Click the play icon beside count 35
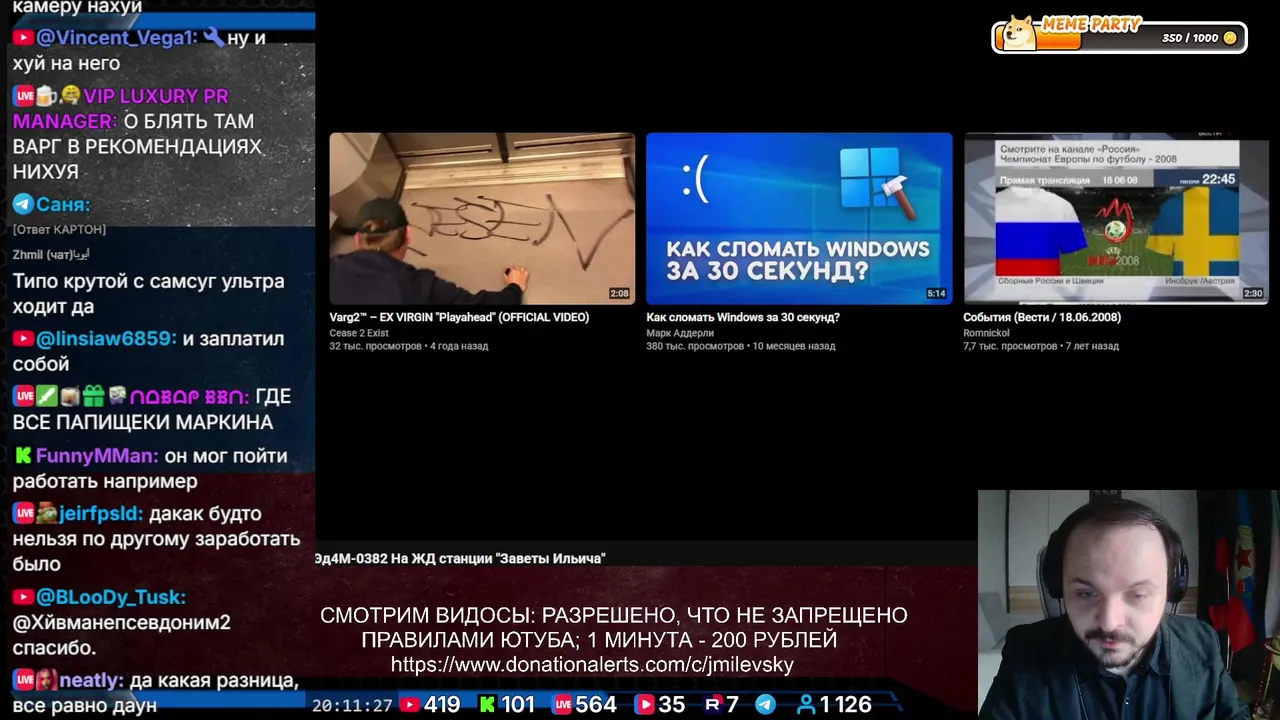 click(x=644, y=704)
